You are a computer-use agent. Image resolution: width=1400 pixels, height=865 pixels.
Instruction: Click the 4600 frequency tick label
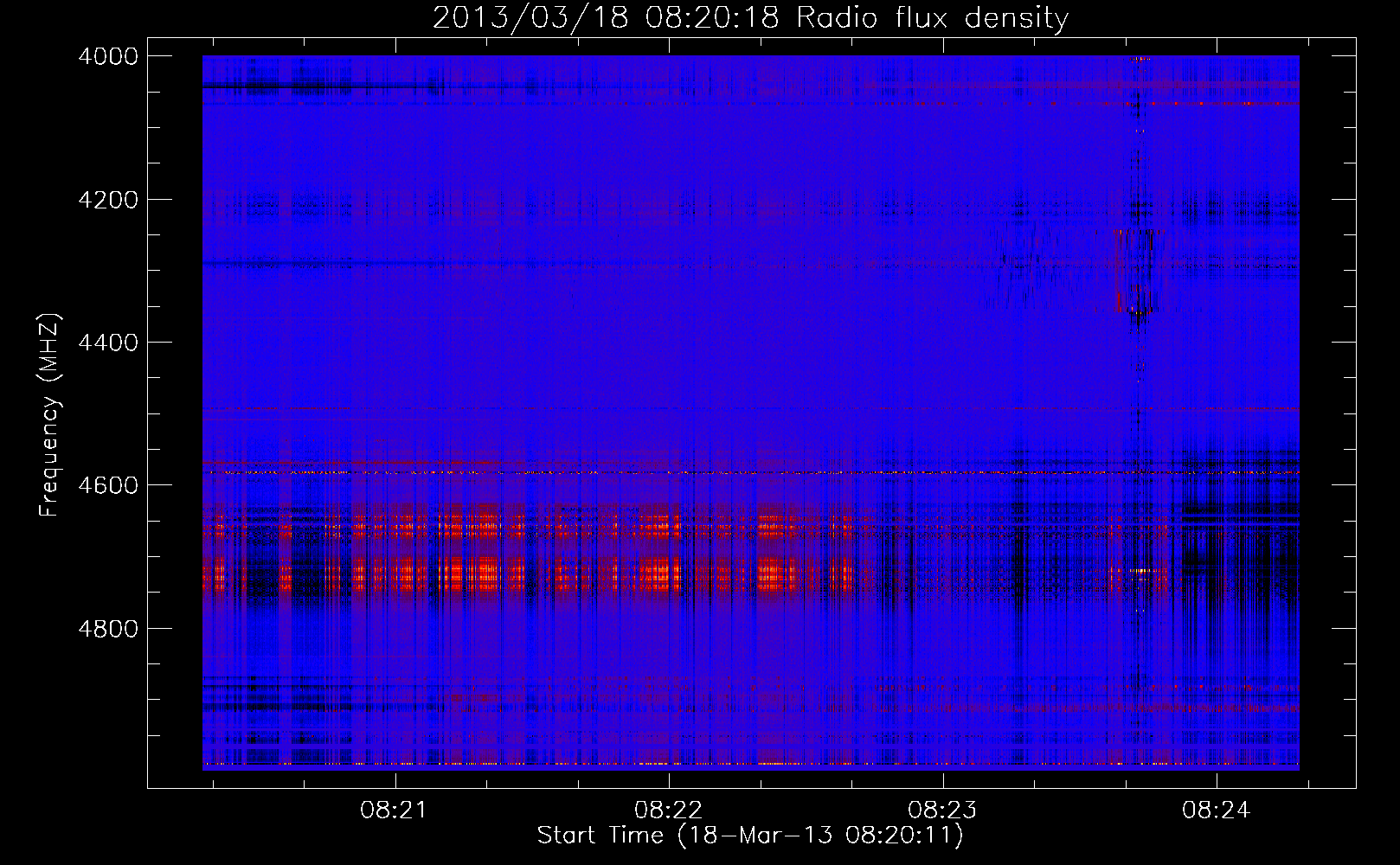tap(108, 485)
